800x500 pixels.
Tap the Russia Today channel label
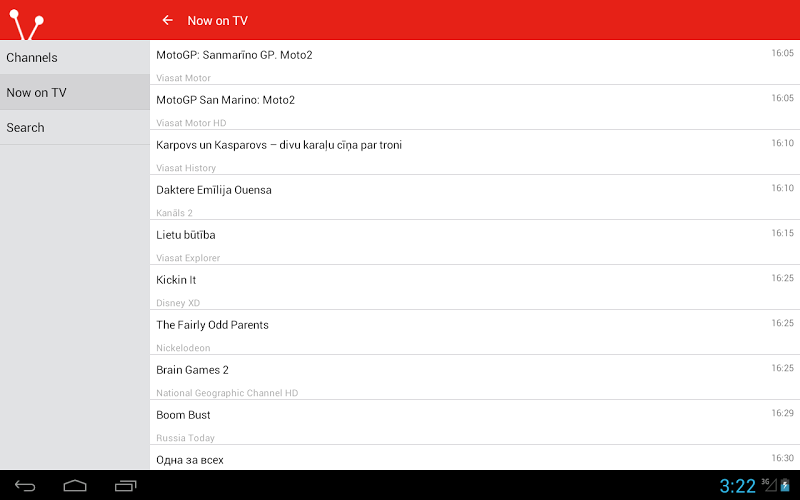tap(185, 437)
